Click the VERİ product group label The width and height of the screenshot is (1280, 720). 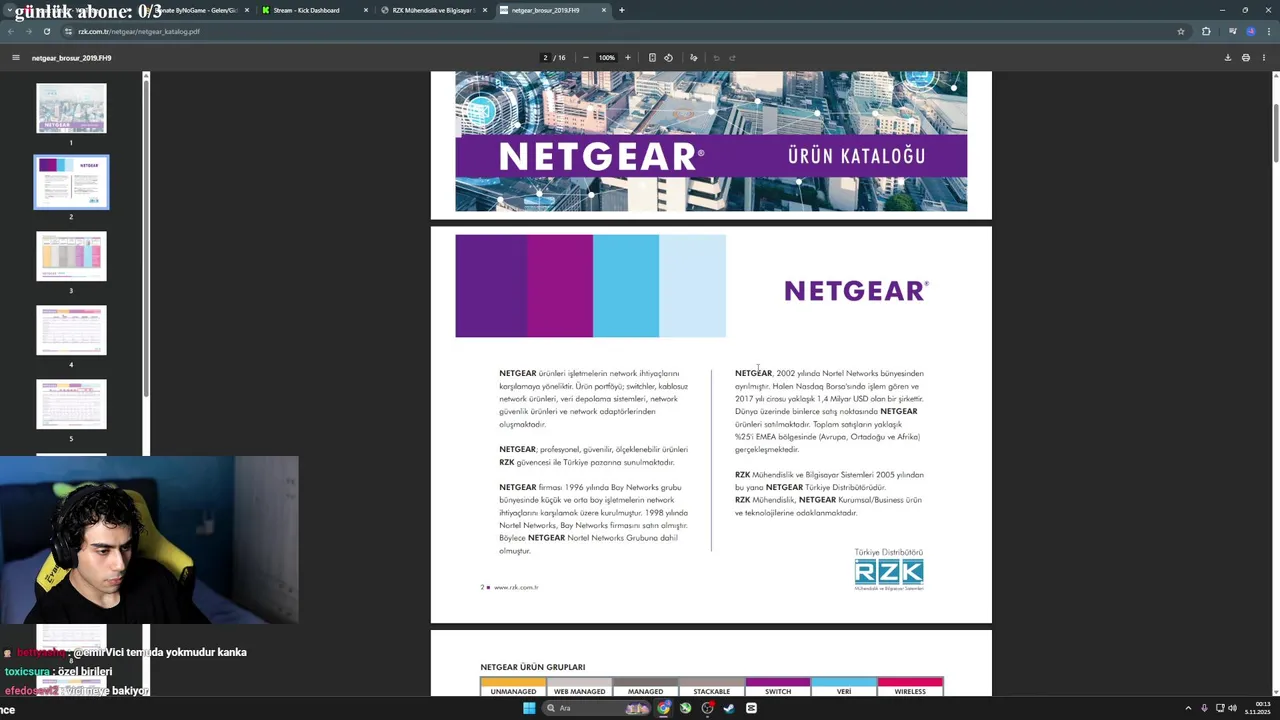pos(844,691)
